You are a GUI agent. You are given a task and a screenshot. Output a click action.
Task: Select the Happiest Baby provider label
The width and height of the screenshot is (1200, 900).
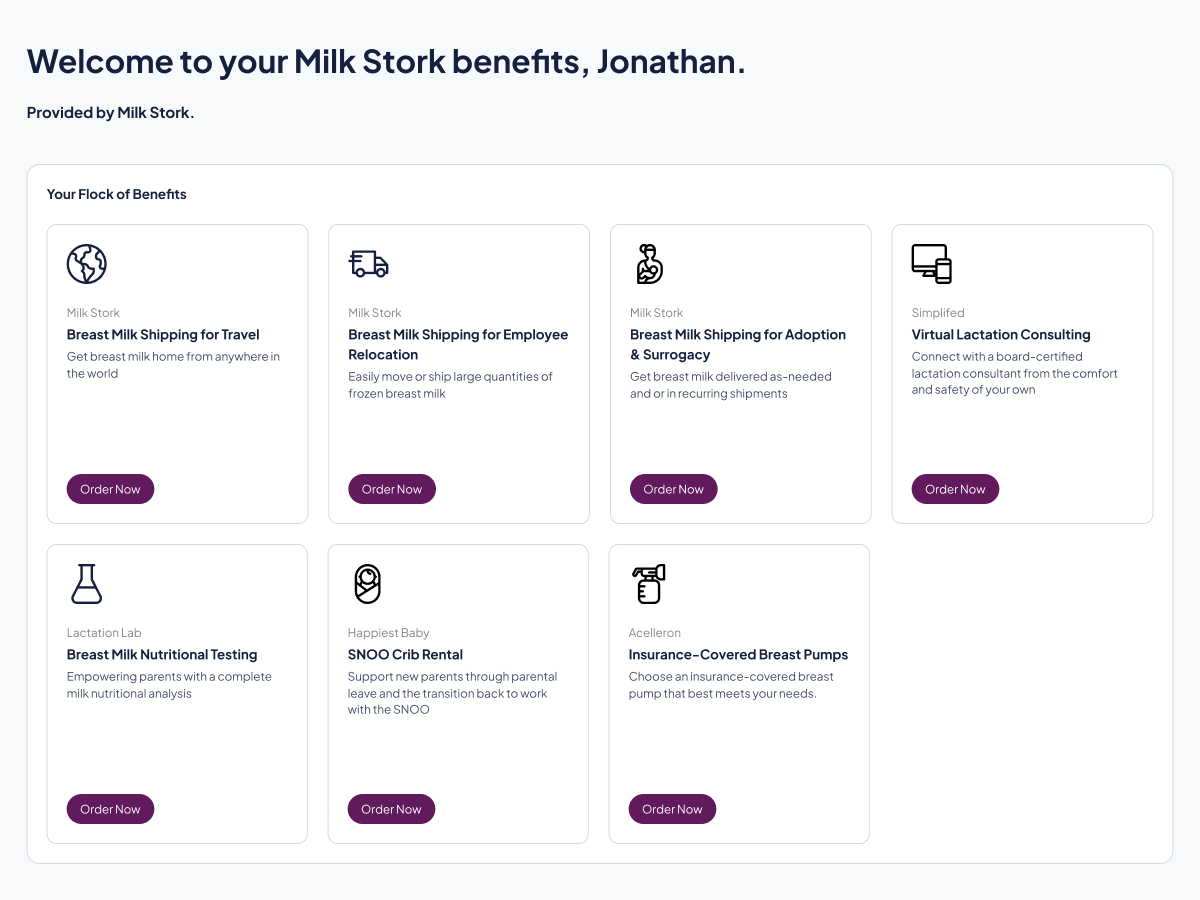(389, 632)
